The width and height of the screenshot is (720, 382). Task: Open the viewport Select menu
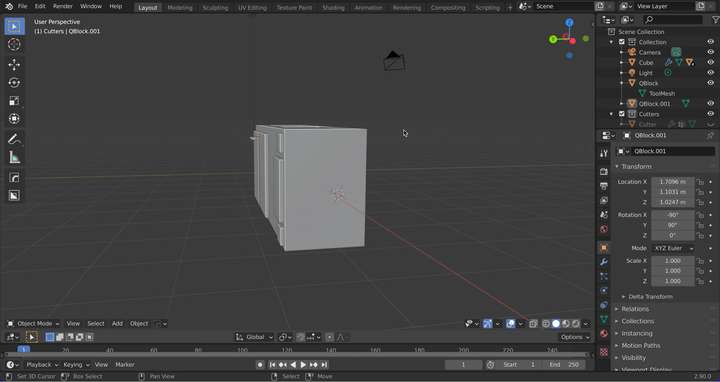(x=96, y=324)
